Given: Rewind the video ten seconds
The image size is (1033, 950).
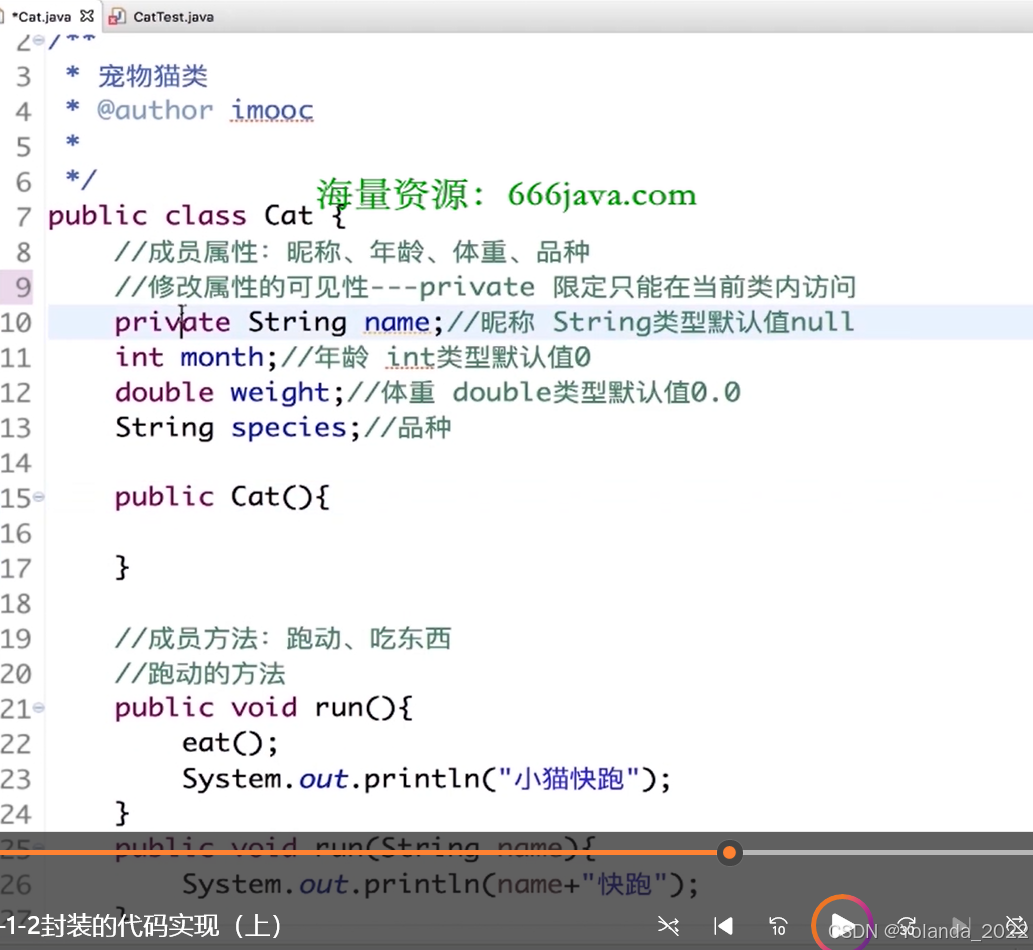Looking at the screenshot, I should coord(778,926).
